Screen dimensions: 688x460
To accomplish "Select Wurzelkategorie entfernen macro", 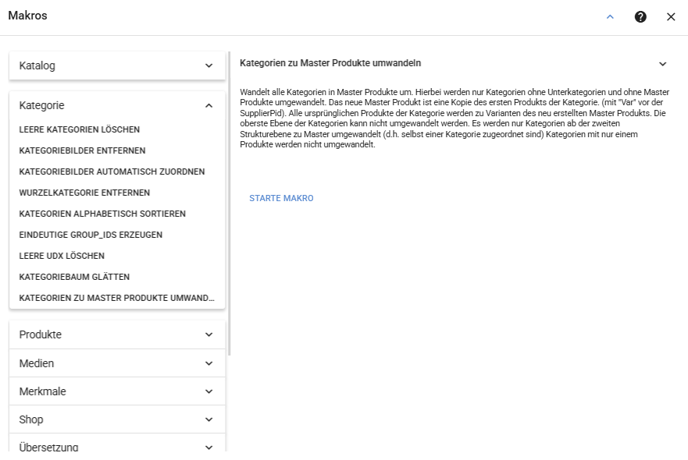I will (84, 193).
